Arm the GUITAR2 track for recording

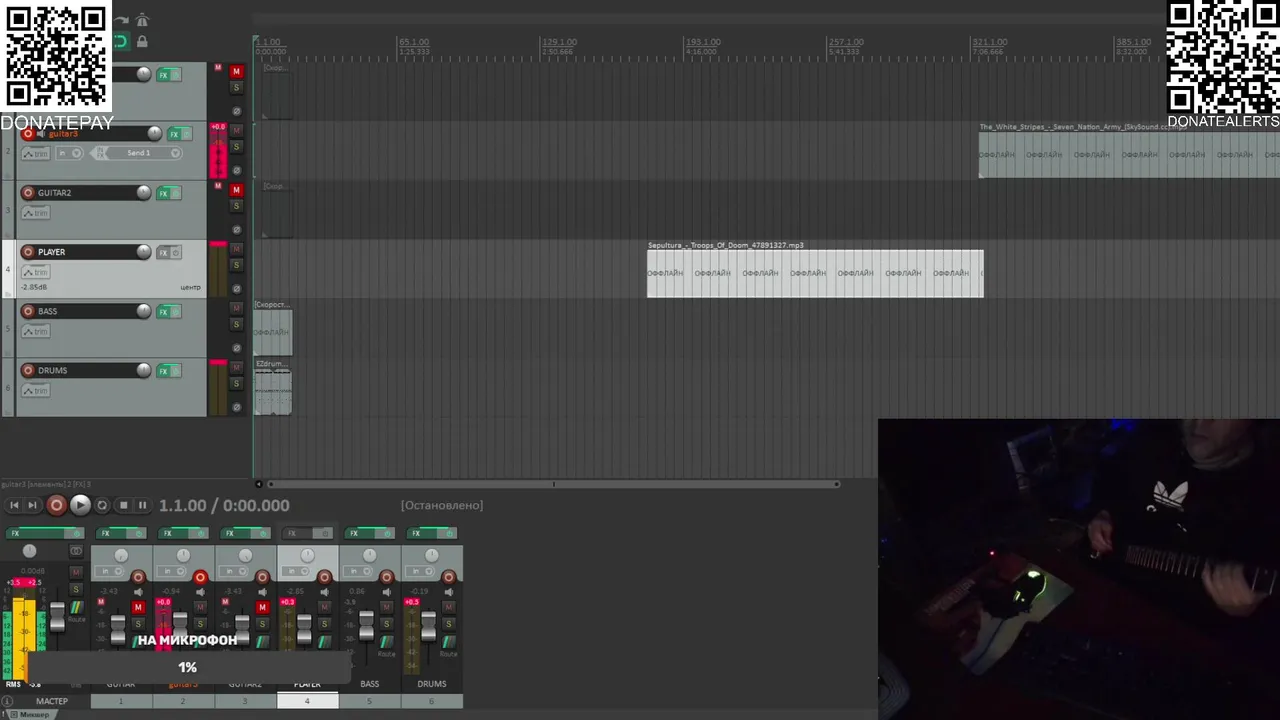28,193
